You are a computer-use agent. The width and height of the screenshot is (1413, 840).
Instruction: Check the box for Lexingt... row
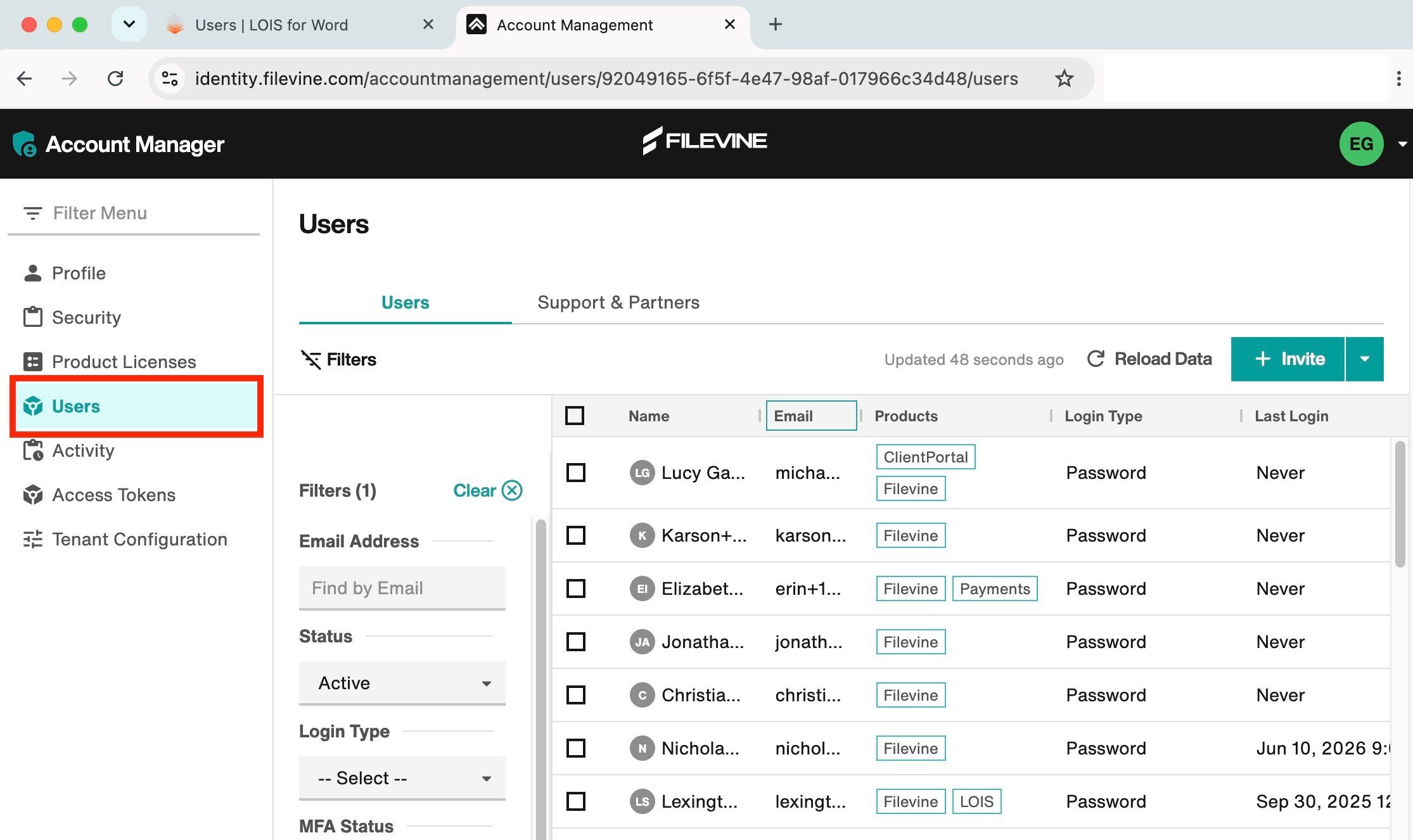click(x=575, y=801)
